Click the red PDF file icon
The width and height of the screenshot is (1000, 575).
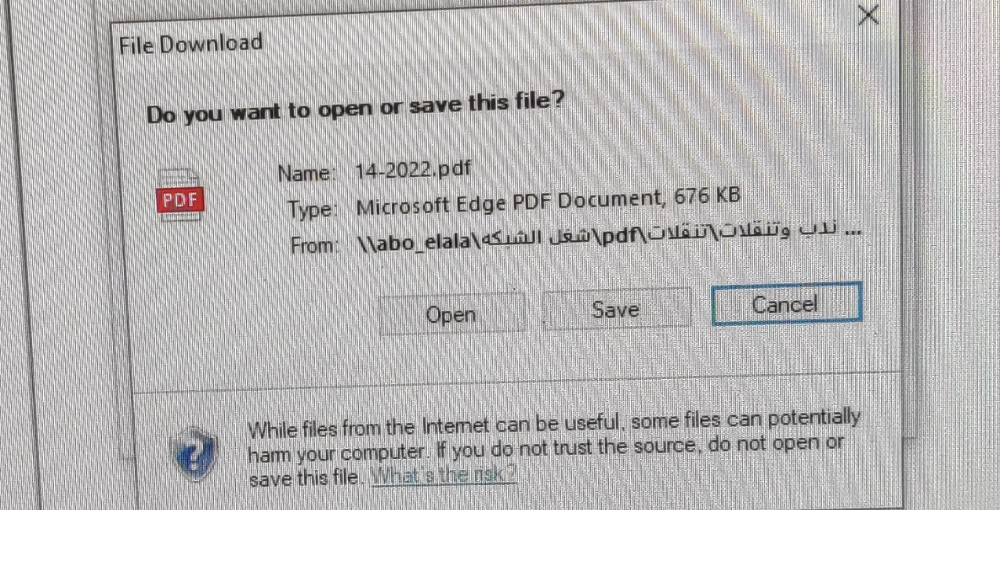[x=180, y=196]
